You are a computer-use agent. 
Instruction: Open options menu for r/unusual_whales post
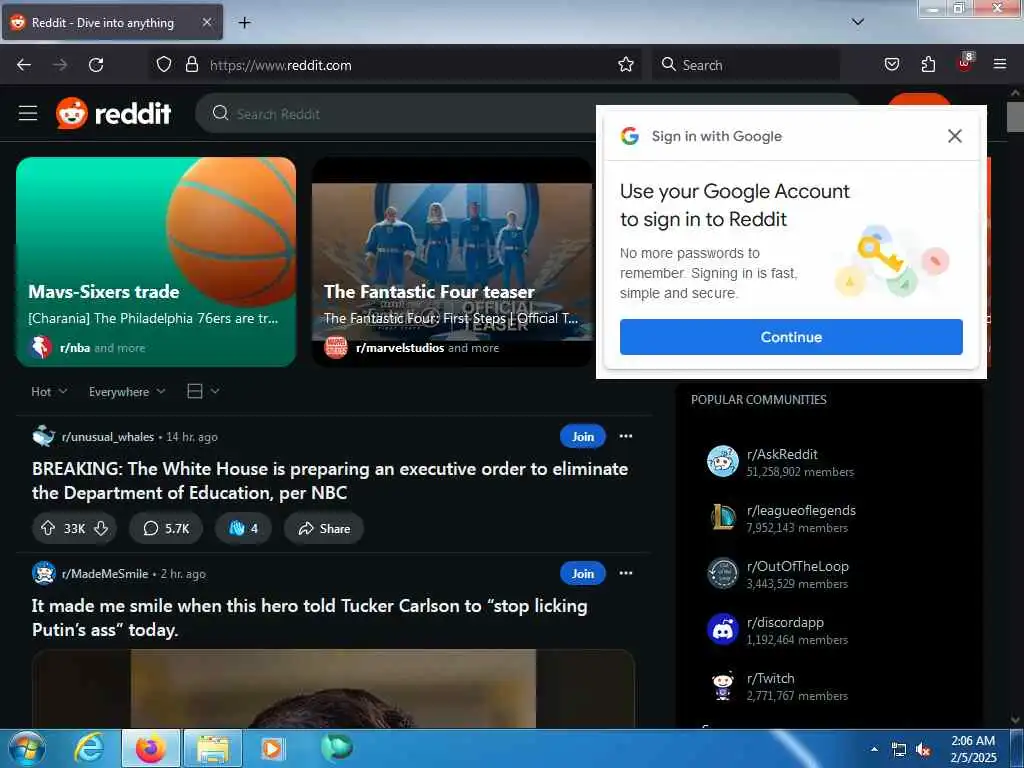click(626, 436)
